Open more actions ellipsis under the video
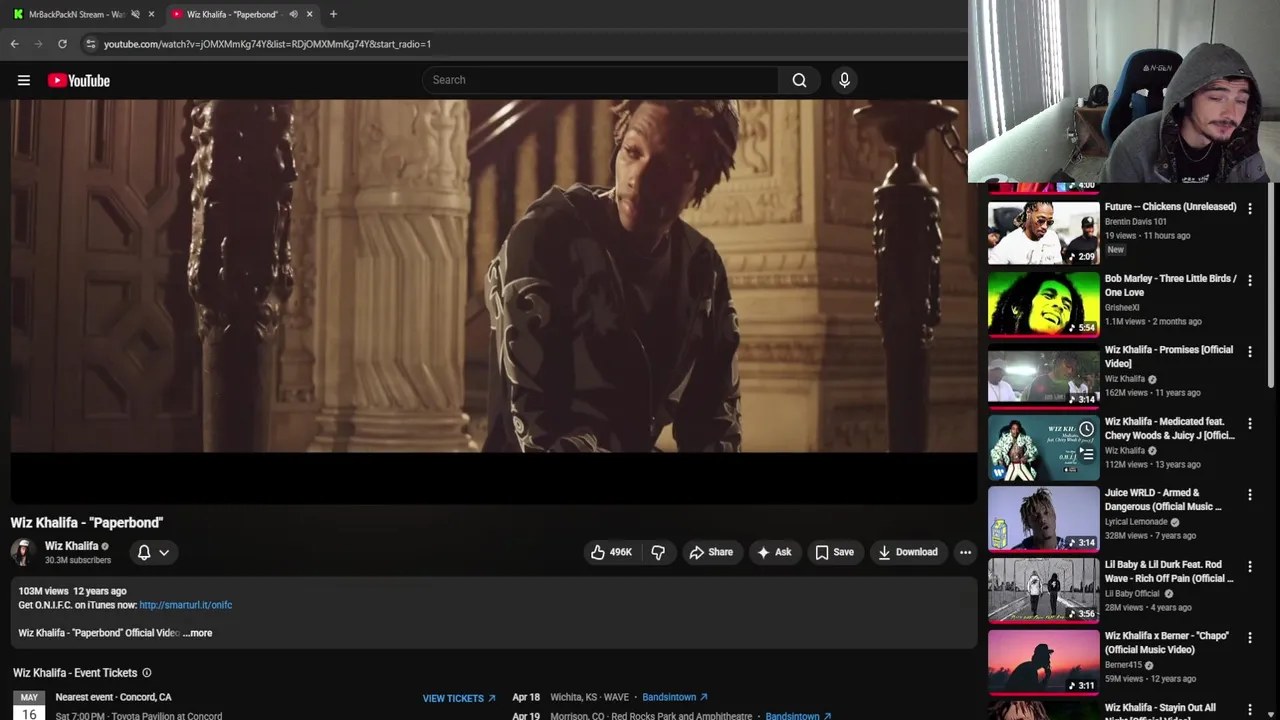Viewport: 1280px width, 720px height. tap(965, 552)
